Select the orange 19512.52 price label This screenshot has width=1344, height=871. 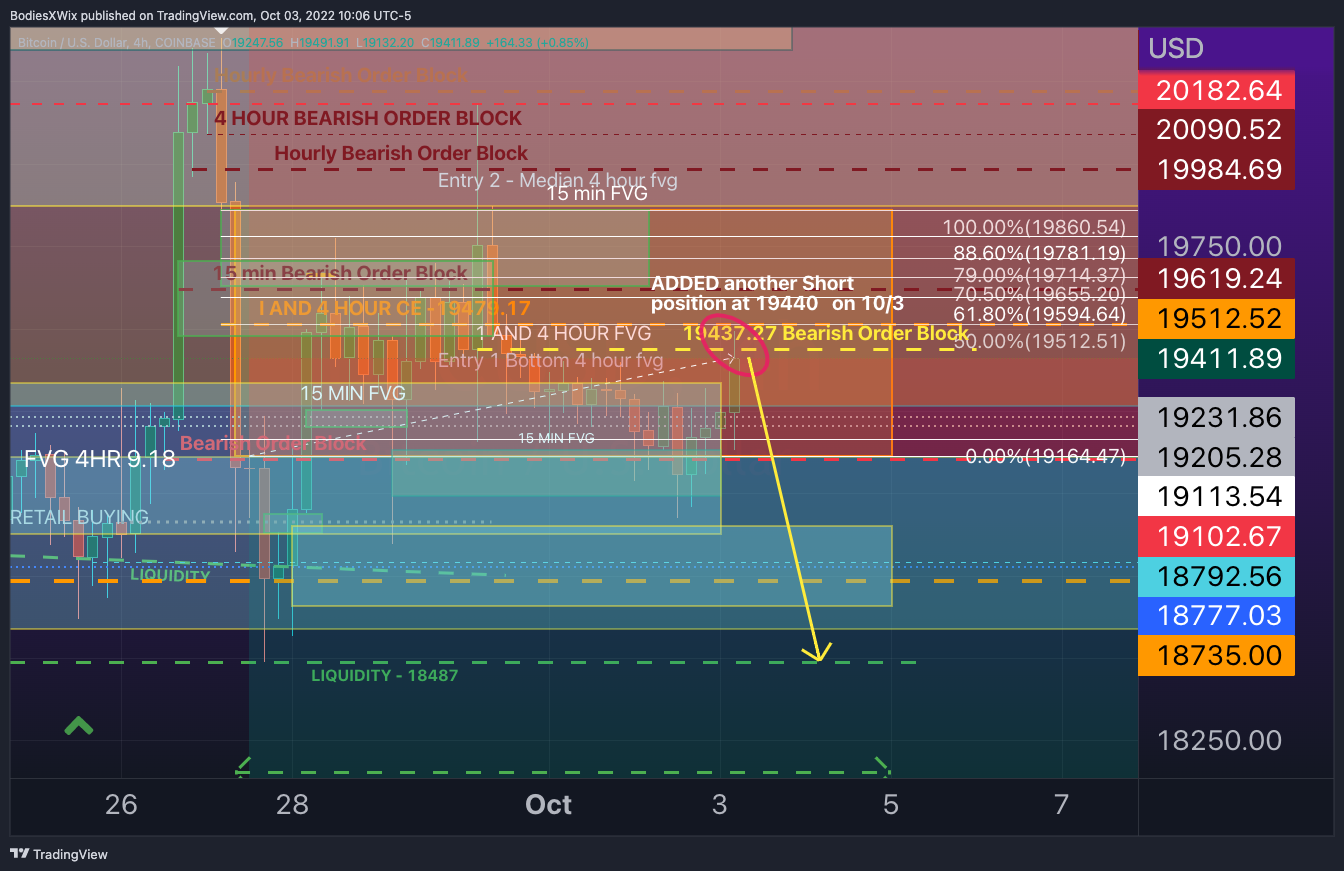point(1217,318)
